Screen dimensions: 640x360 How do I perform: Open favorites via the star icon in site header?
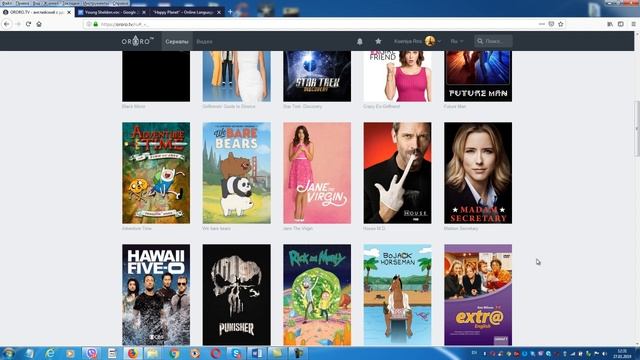378,41
